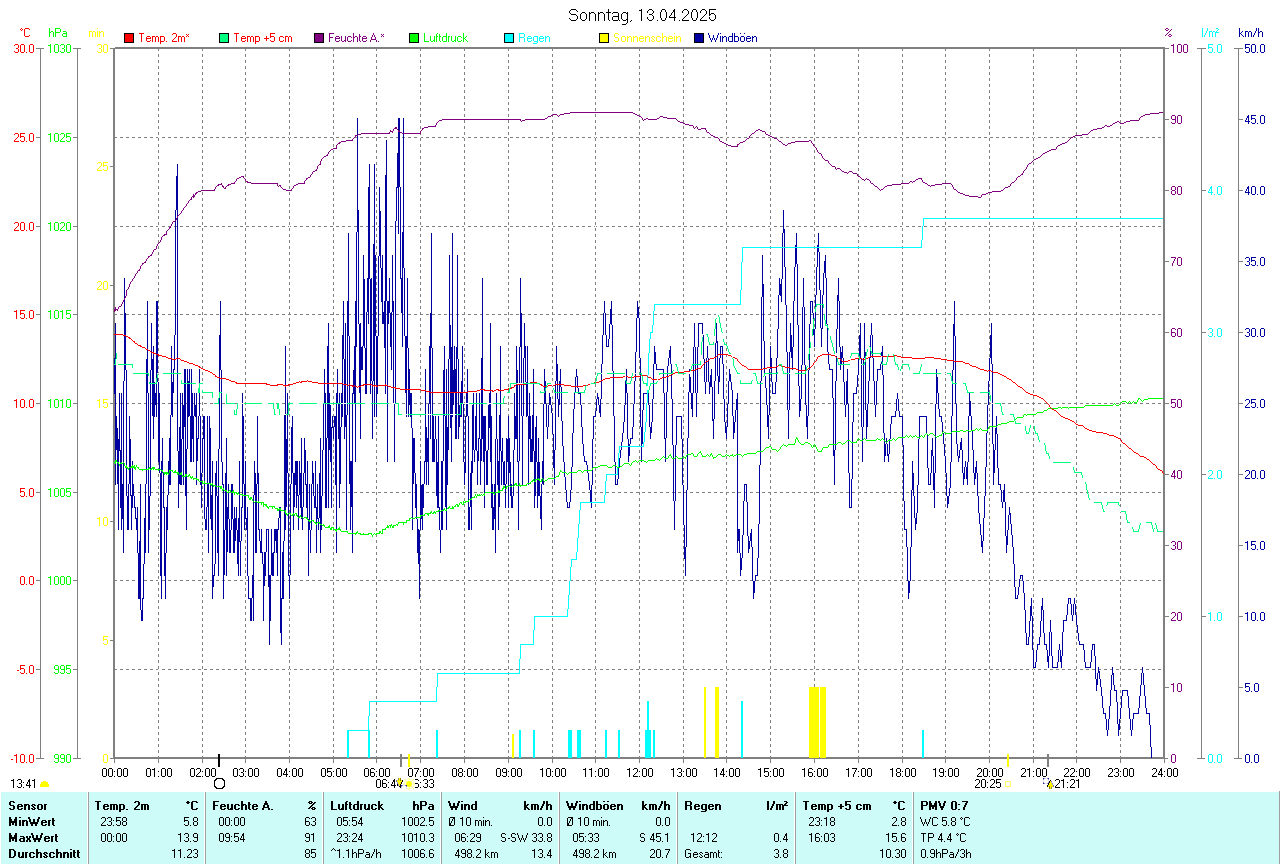The image size is (1280, 864).
Task: Click the Windböen column header in table
Action: pyautogui.click(x=595, y=806)
